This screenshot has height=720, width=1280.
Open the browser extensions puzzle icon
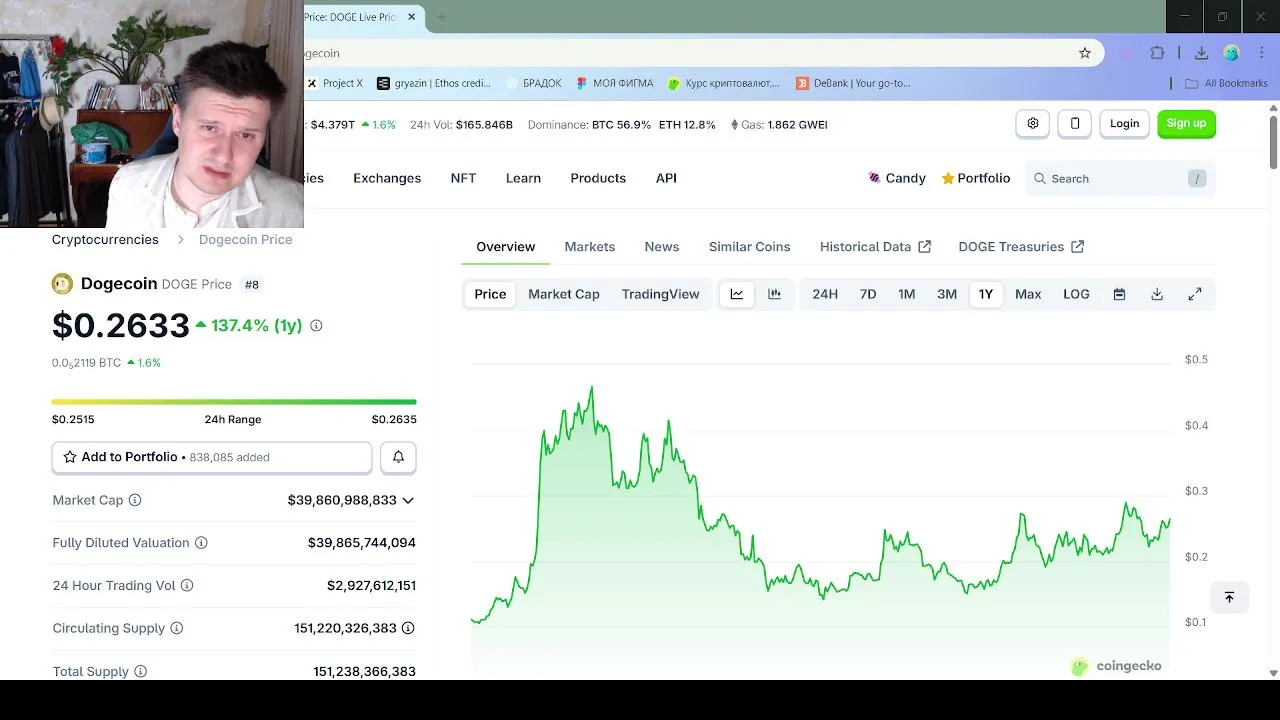pyautogui.click(x=1158, y=53)
